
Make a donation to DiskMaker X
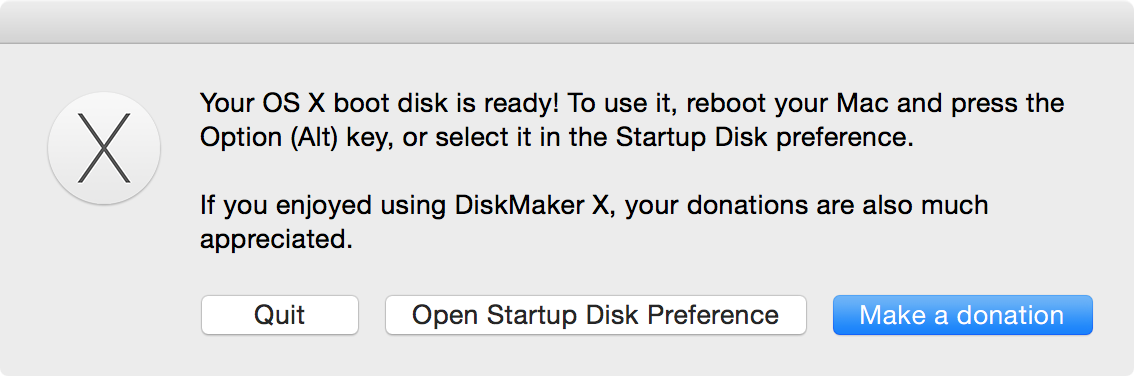pyautogui.click(x=963, y=315)
